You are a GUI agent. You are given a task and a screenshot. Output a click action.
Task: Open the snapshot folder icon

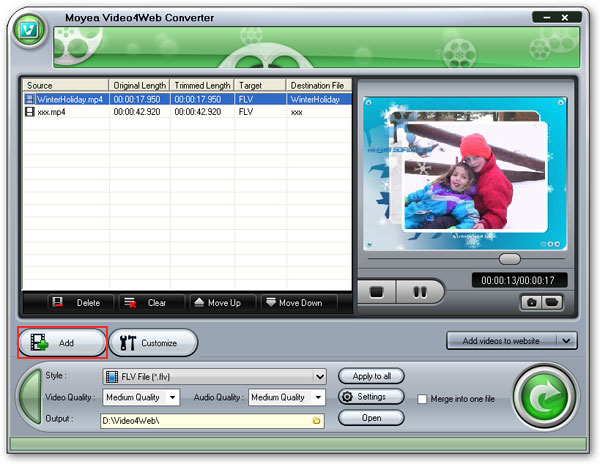coord(552,303)
